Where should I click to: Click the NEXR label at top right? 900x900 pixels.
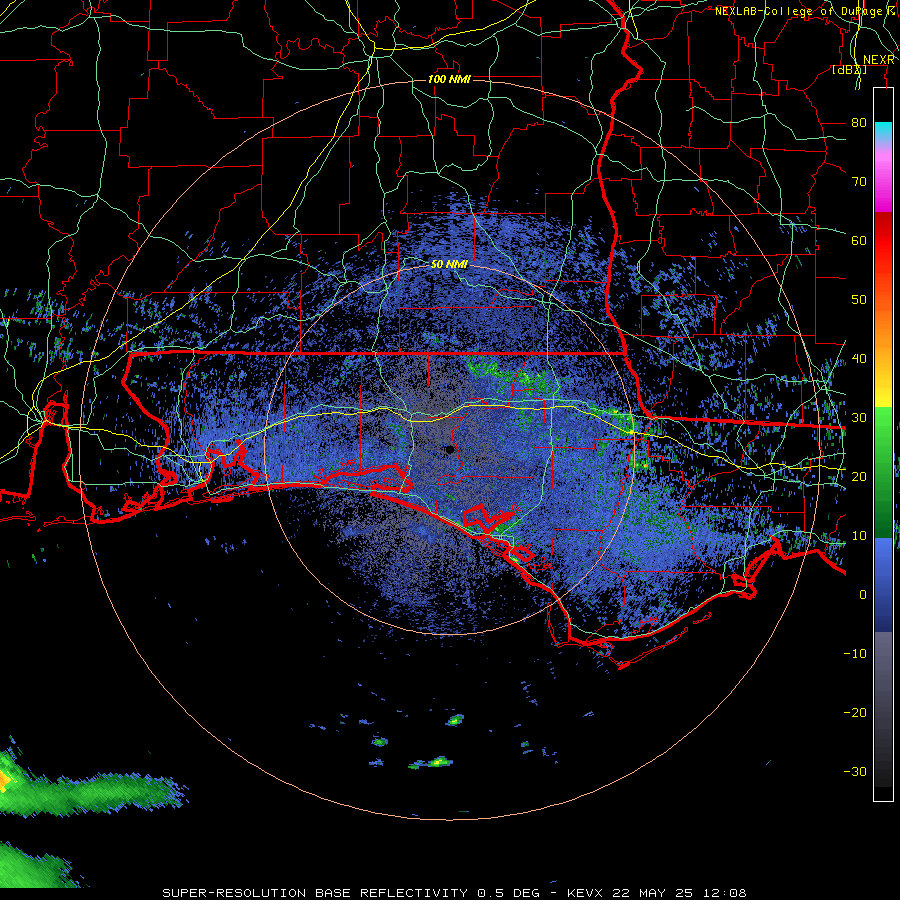[x=879, y=60]
